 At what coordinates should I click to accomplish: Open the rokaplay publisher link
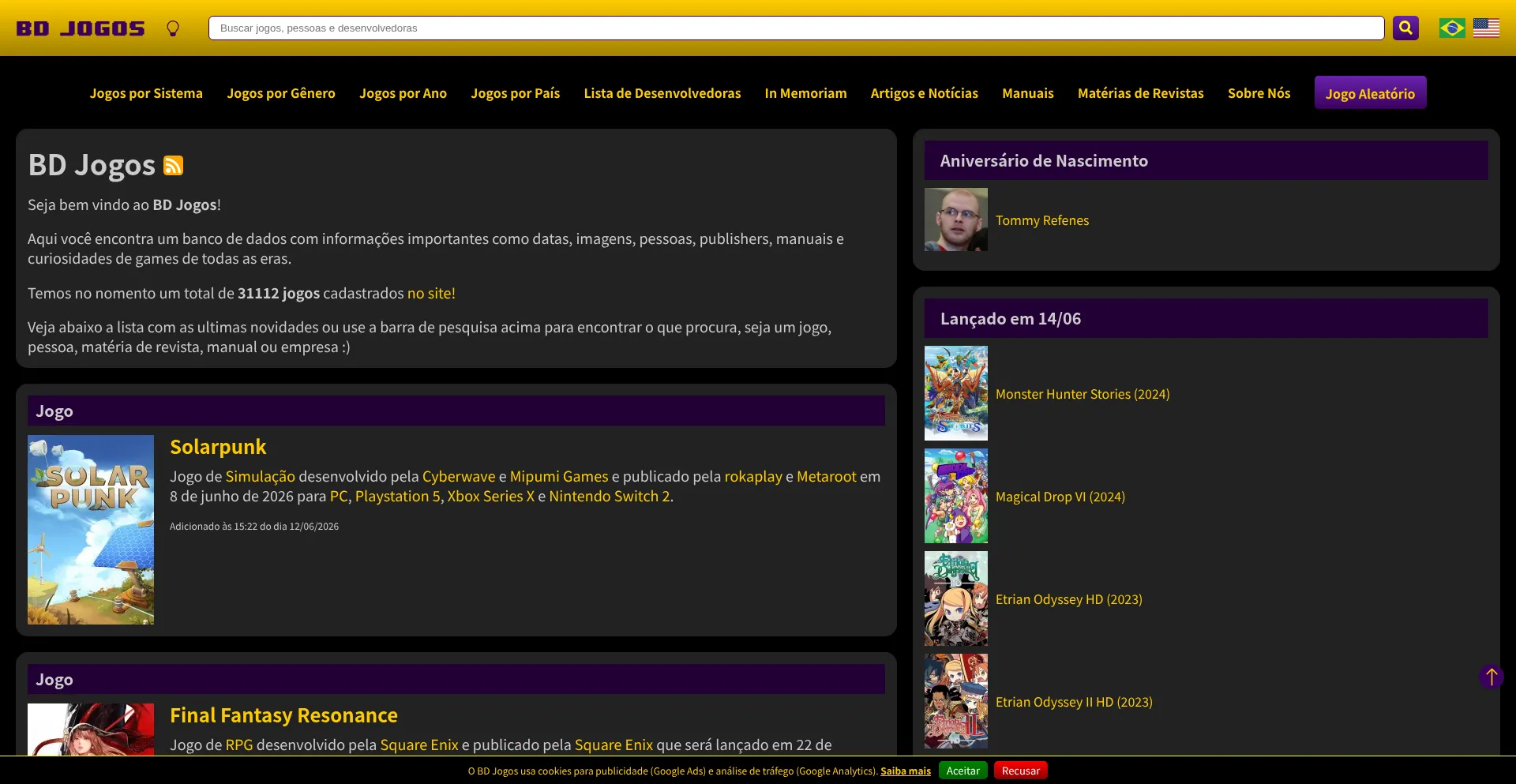pyautogui.click(x=753, y=476)
